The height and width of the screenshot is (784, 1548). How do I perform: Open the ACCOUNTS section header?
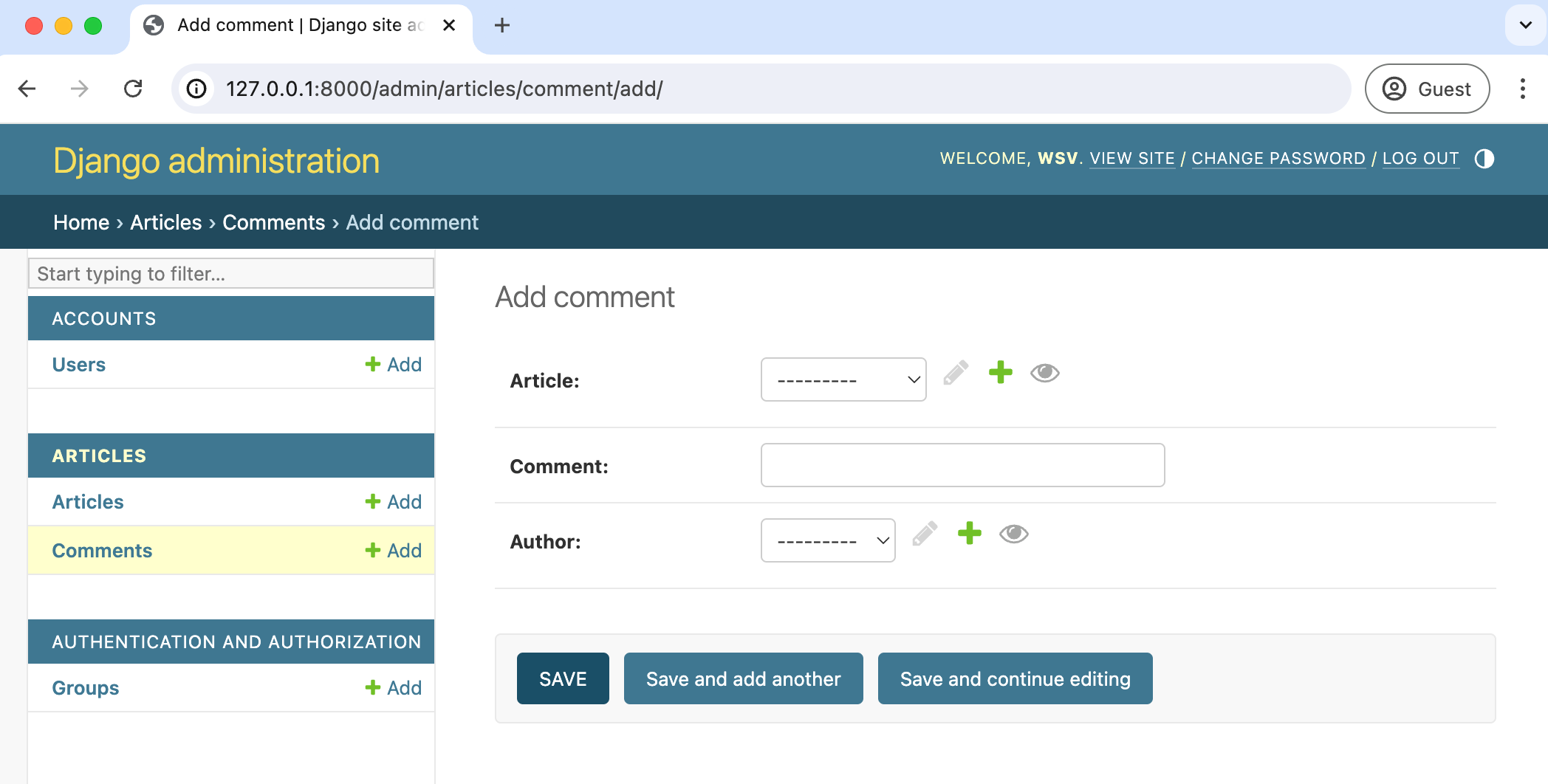pos(104,319)
